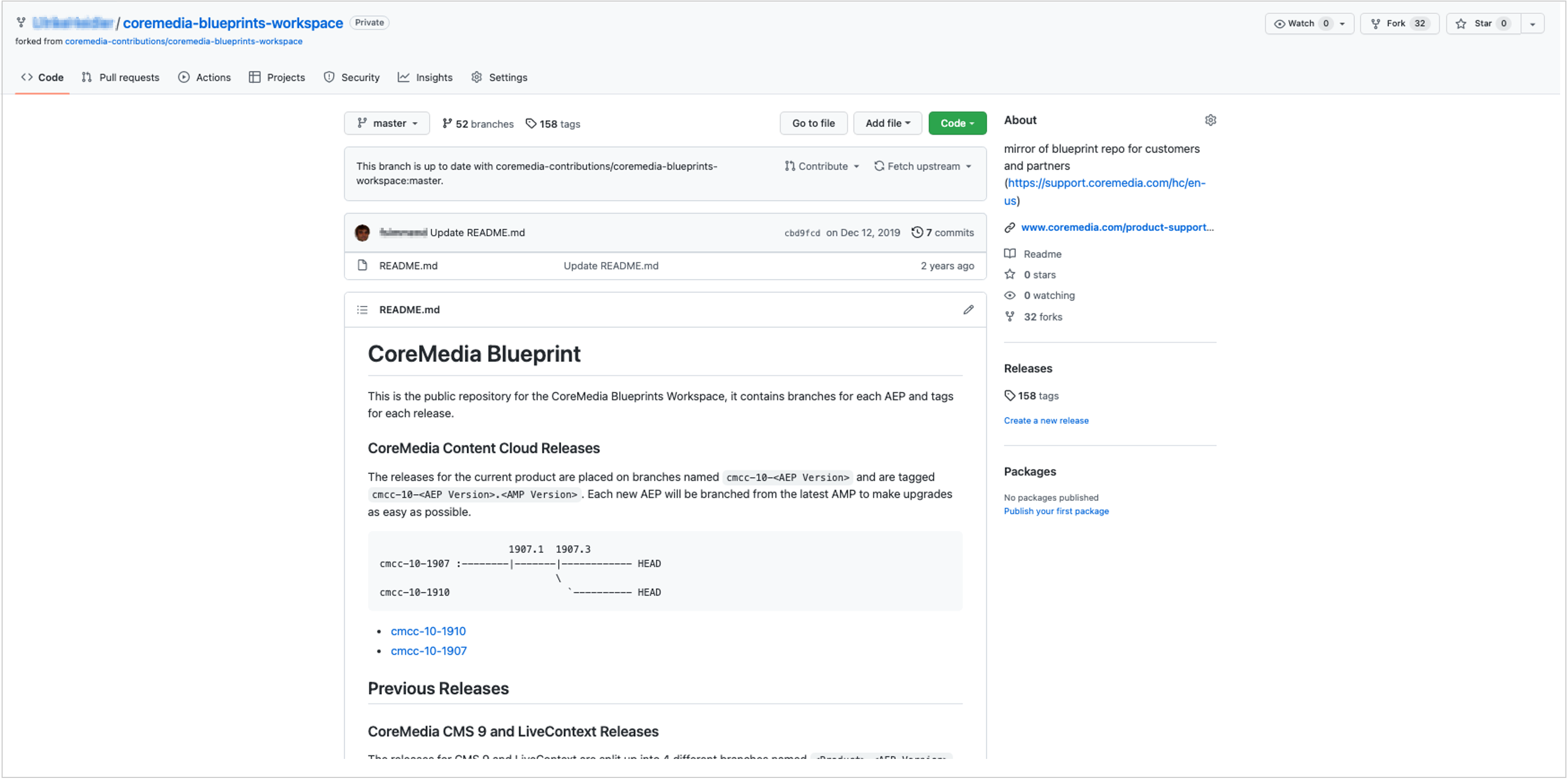Click the blurred repository owner name
1568x779 pixels.
72,23
